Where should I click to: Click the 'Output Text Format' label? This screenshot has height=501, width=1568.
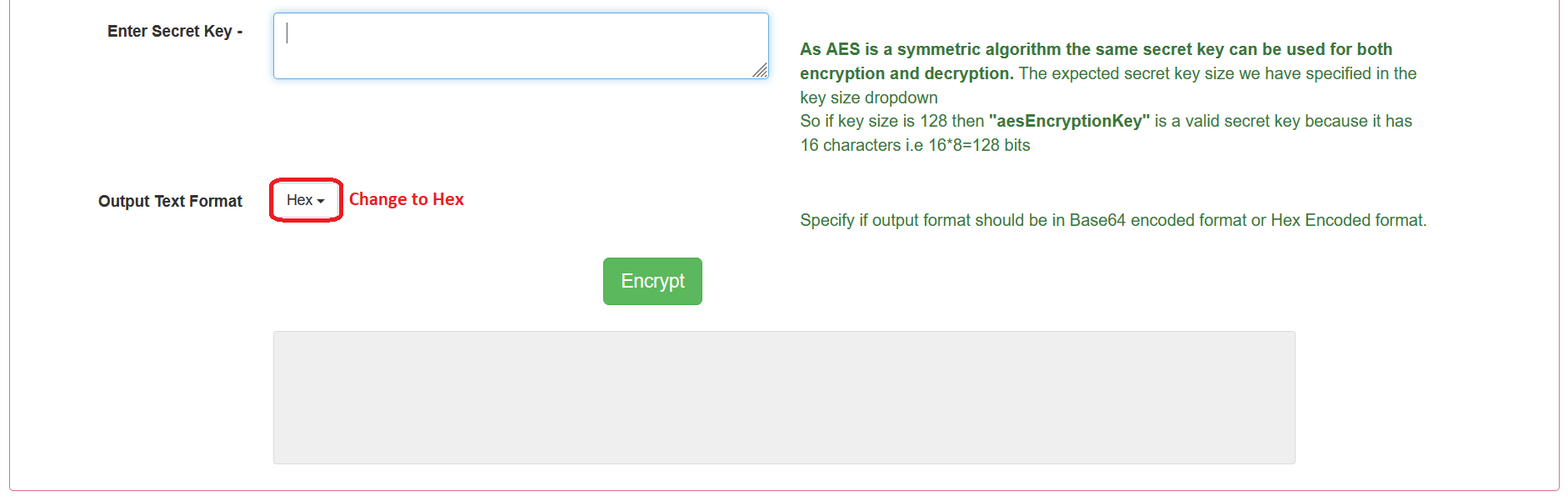(169, 201)
